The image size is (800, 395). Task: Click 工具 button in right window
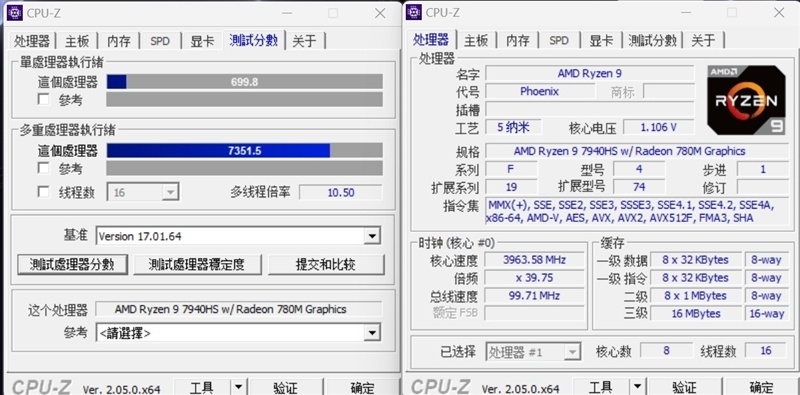(x=601, y=387)
